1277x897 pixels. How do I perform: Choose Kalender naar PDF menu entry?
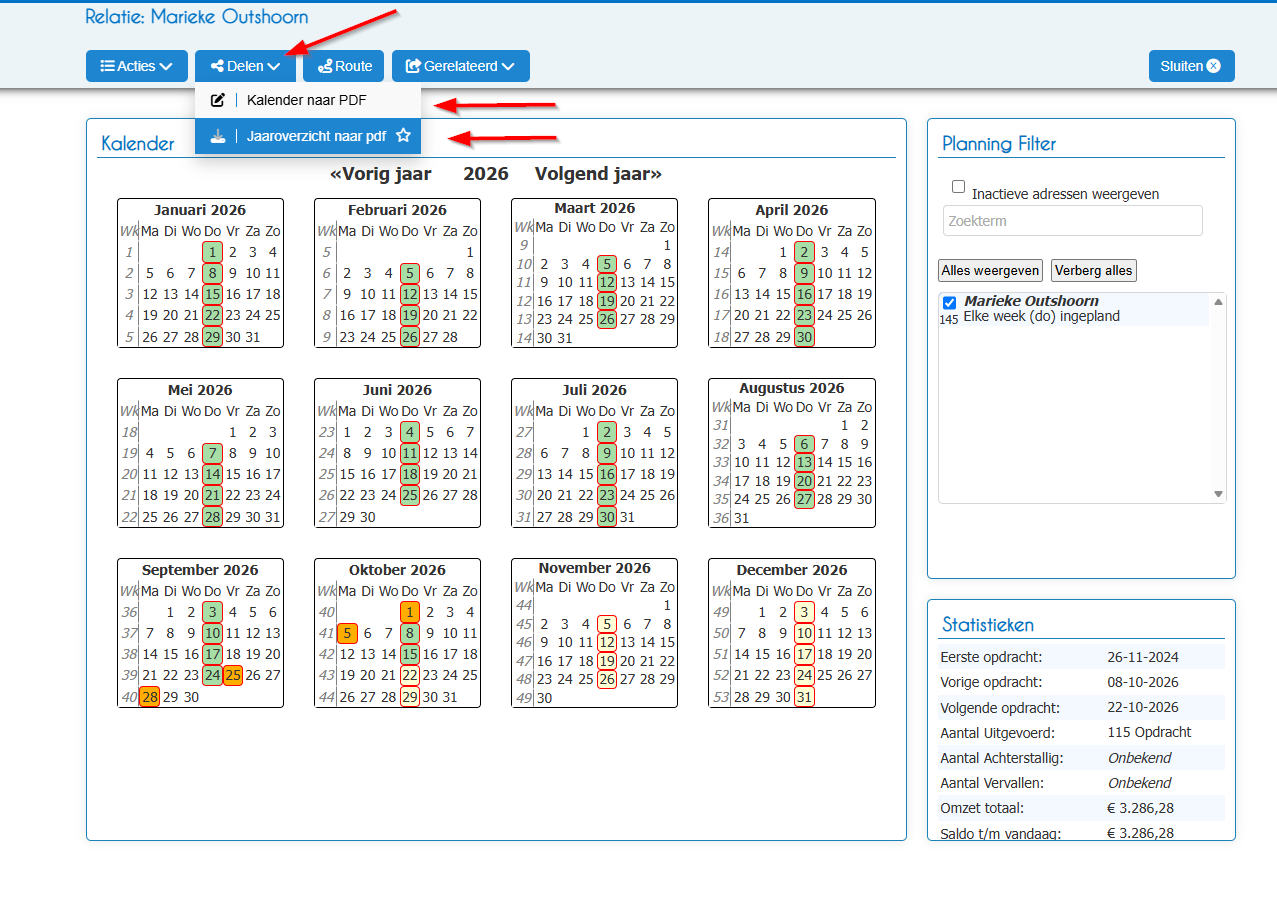coord(308,100)
